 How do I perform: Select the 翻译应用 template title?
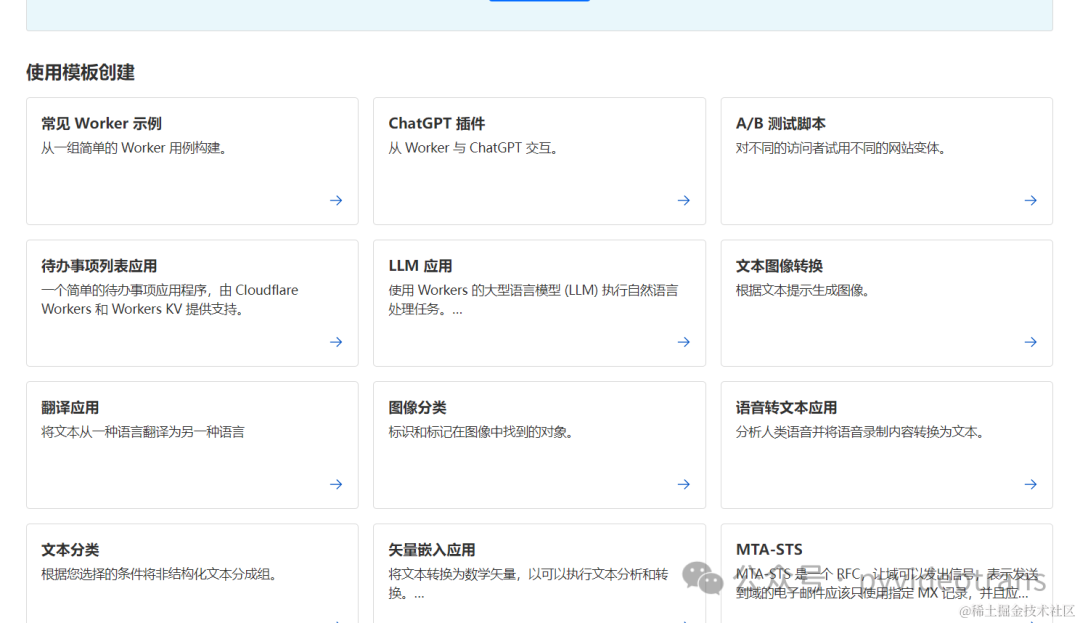[x=70, y=408]
